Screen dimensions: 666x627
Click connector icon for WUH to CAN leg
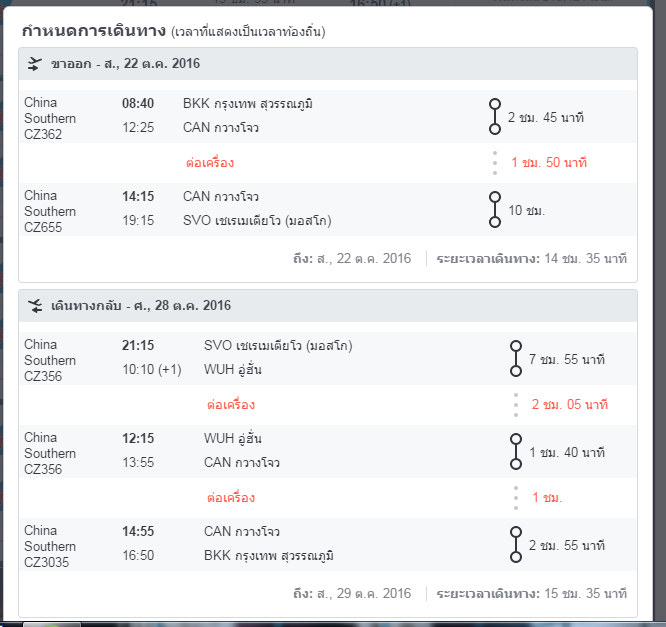pos(516,452)
